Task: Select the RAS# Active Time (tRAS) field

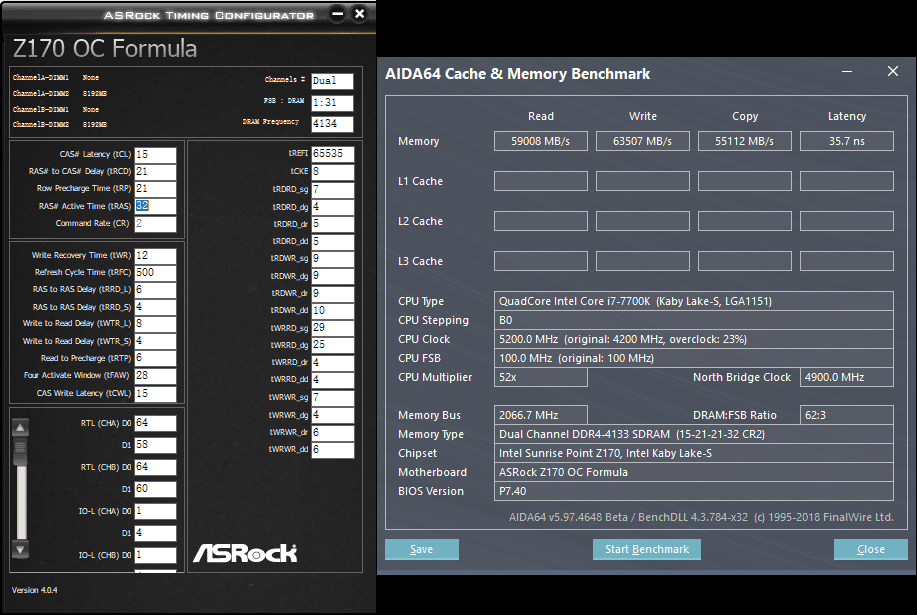Action: (155, 206)
